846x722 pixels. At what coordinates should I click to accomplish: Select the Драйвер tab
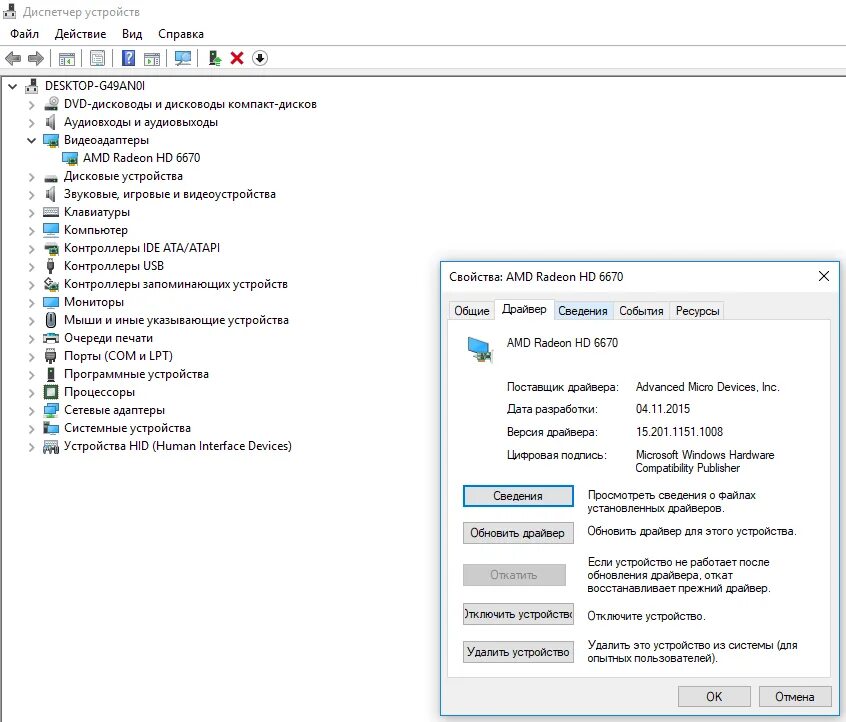click(x=524, y=309)
